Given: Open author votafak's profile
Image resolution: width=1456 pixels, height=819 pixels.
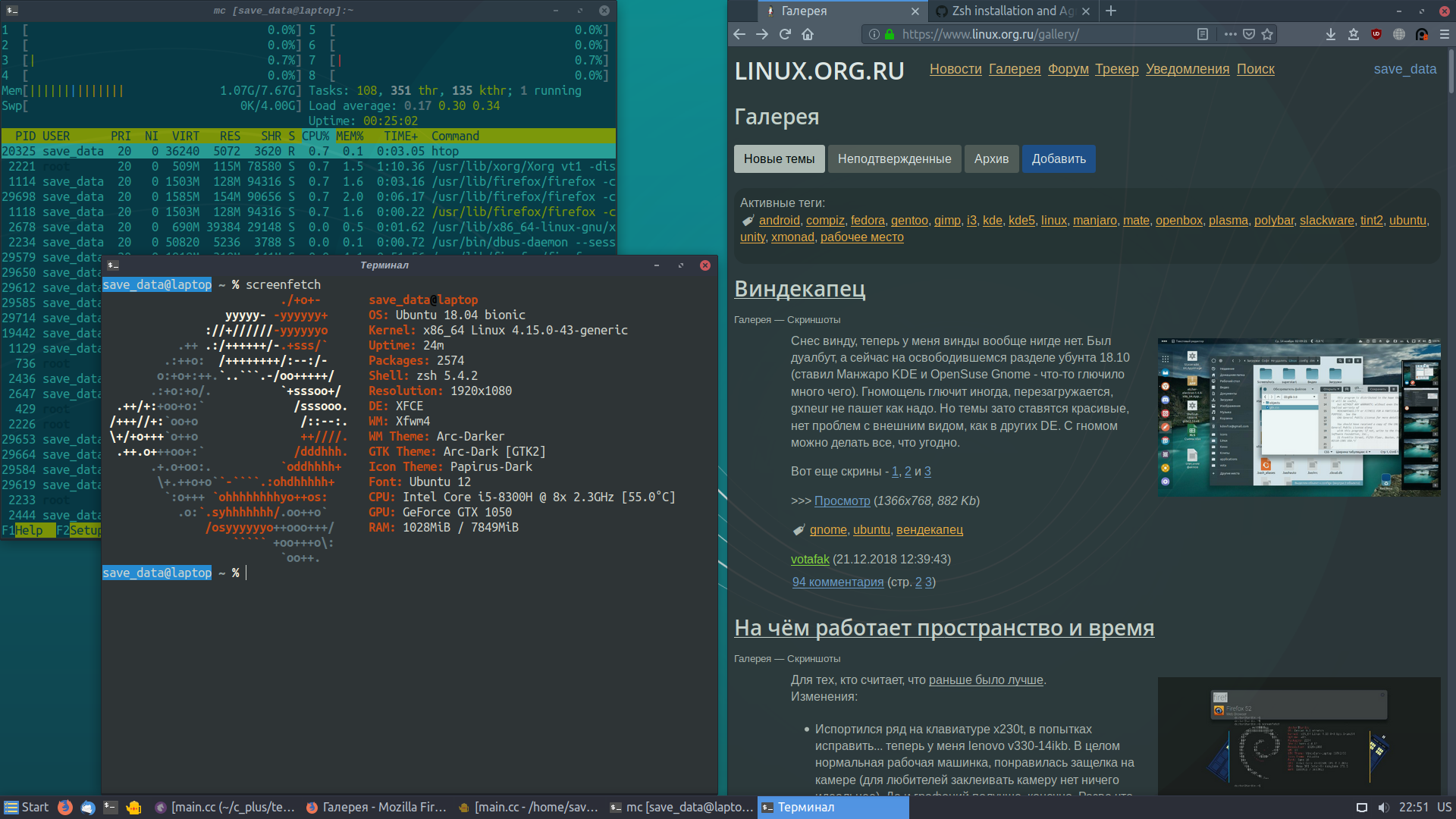Looking at the screenshot, I should pyautogui.click(x=810, y=560).
